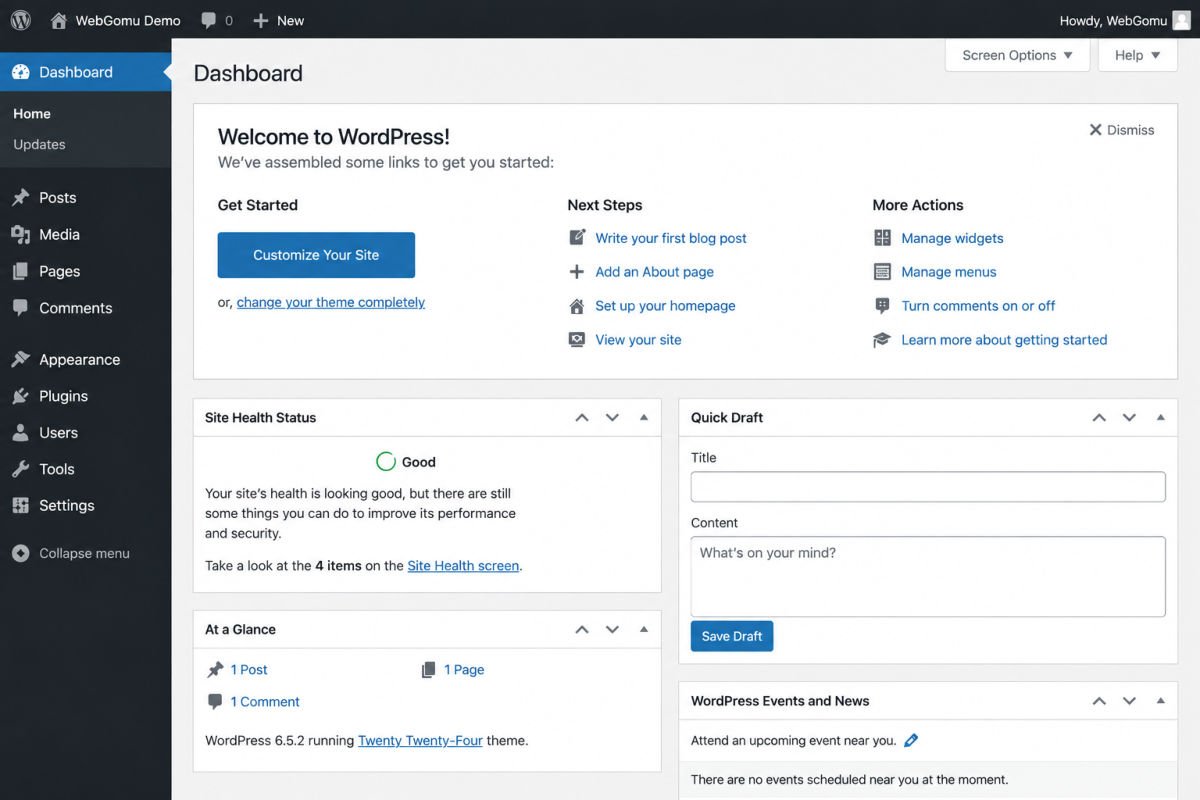Screen dimensions: 1200x800
Task: Click the Customize Your Site button
Action: coord(316,255)
